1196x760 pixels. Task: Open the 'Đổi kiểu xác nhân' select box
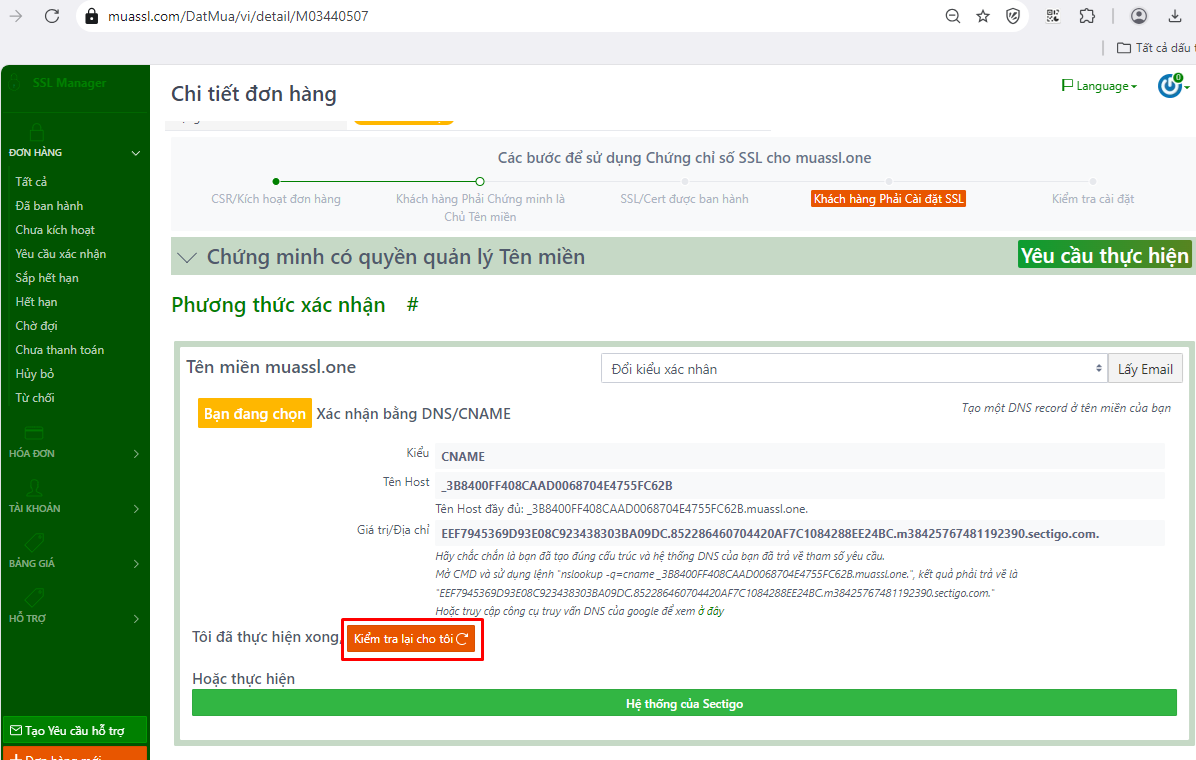click(x=853, y=369)
